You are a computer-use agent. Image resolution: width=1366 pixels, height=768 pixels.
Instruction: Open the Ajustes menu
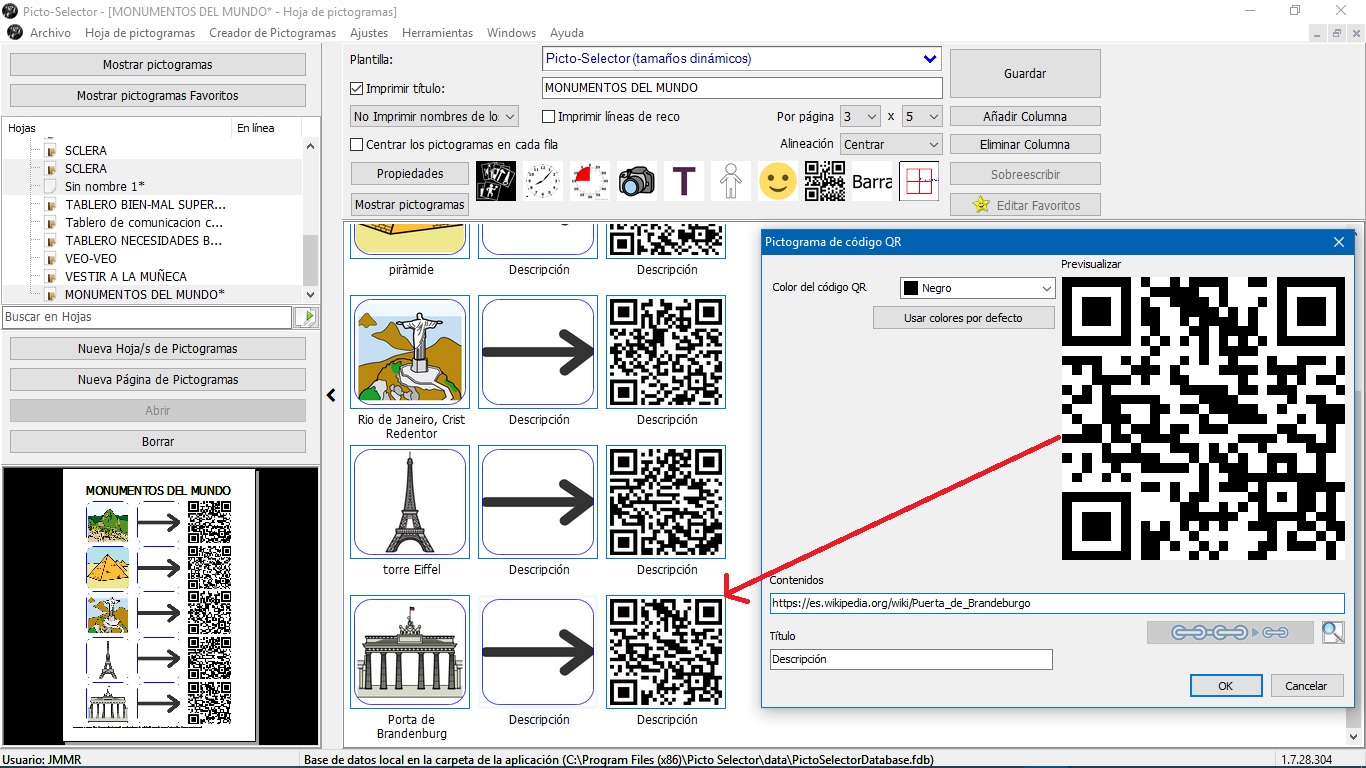[x=369, y=33]
